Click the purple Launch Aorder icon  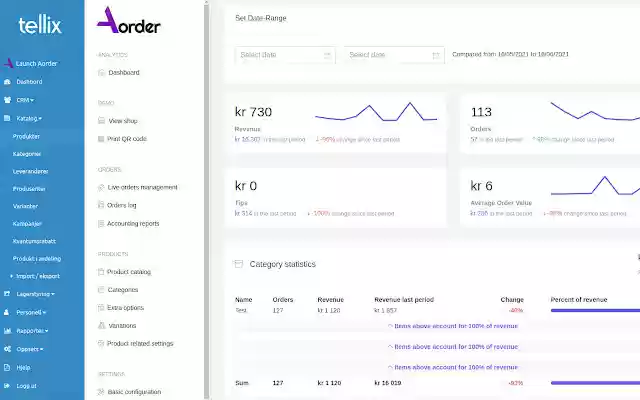pyautogui.click(x=9, y=63)
